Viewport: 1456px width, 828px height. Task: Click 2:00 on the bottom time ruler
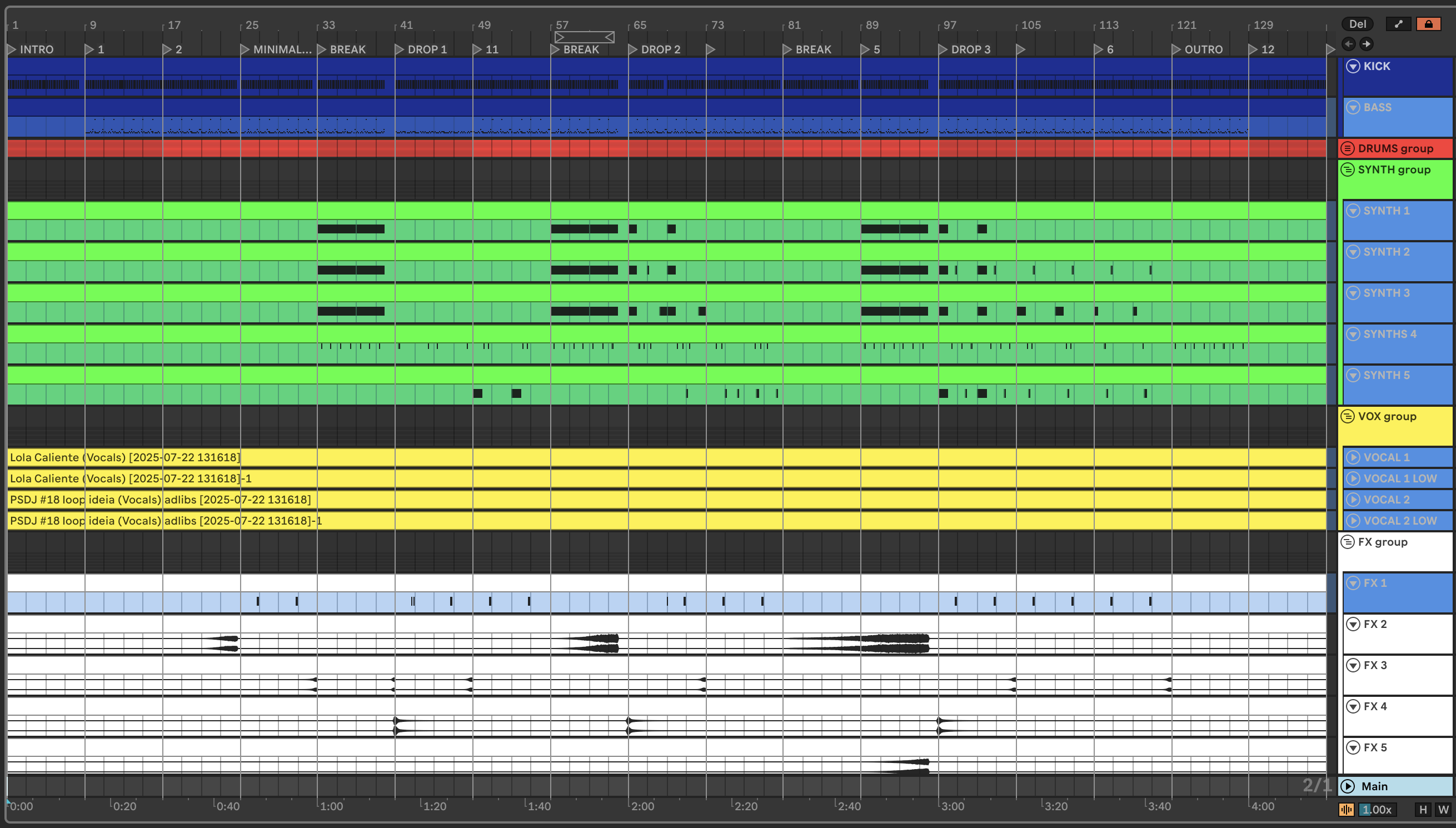point(642,806)
